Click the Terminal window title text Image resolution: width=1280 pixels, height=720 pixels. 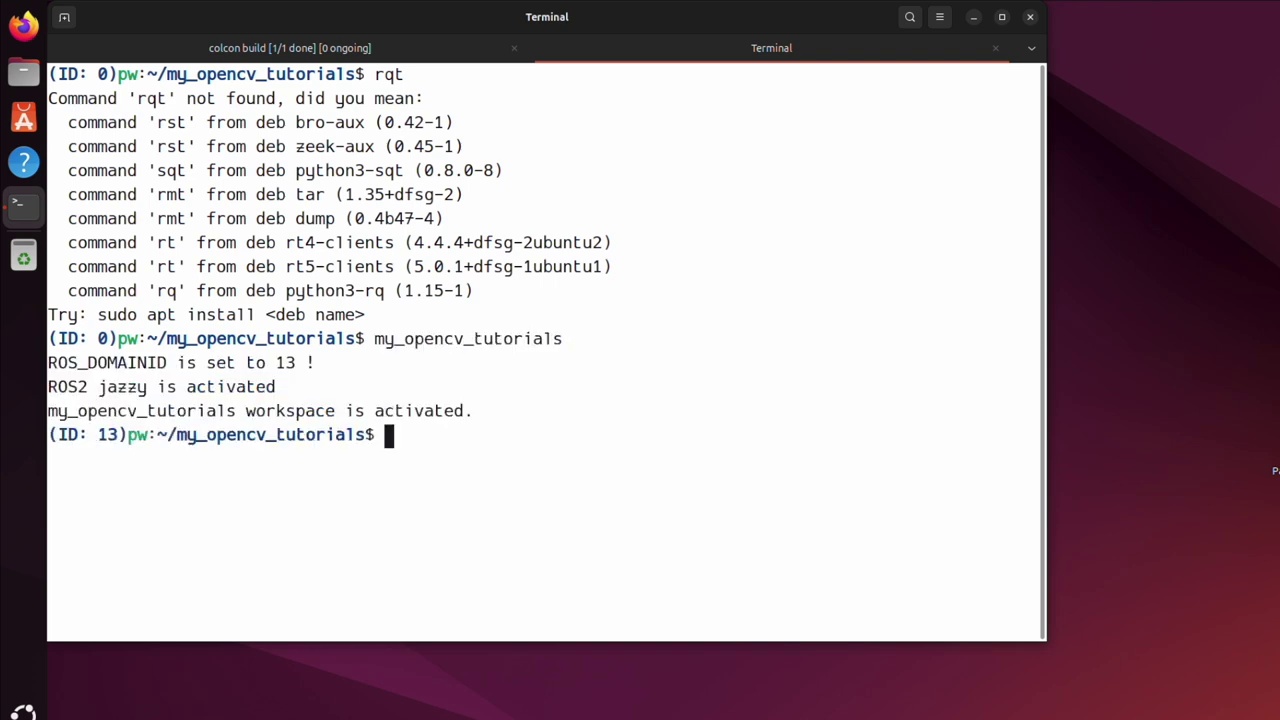point(547,17)
